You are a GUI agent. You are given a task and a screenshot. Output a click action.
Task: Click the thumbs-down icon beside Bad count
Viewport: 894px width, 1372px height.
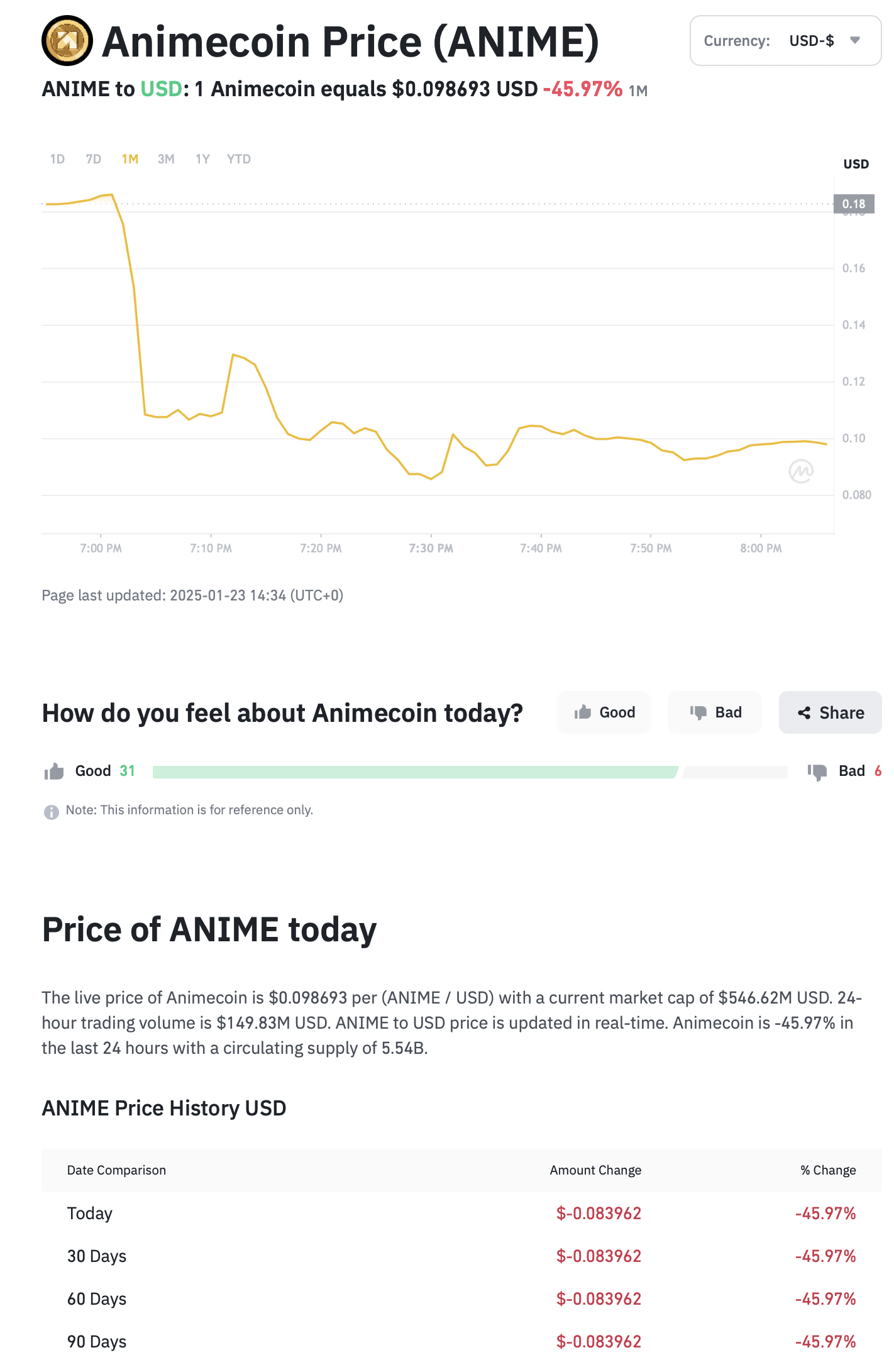(x=817, y=772)
